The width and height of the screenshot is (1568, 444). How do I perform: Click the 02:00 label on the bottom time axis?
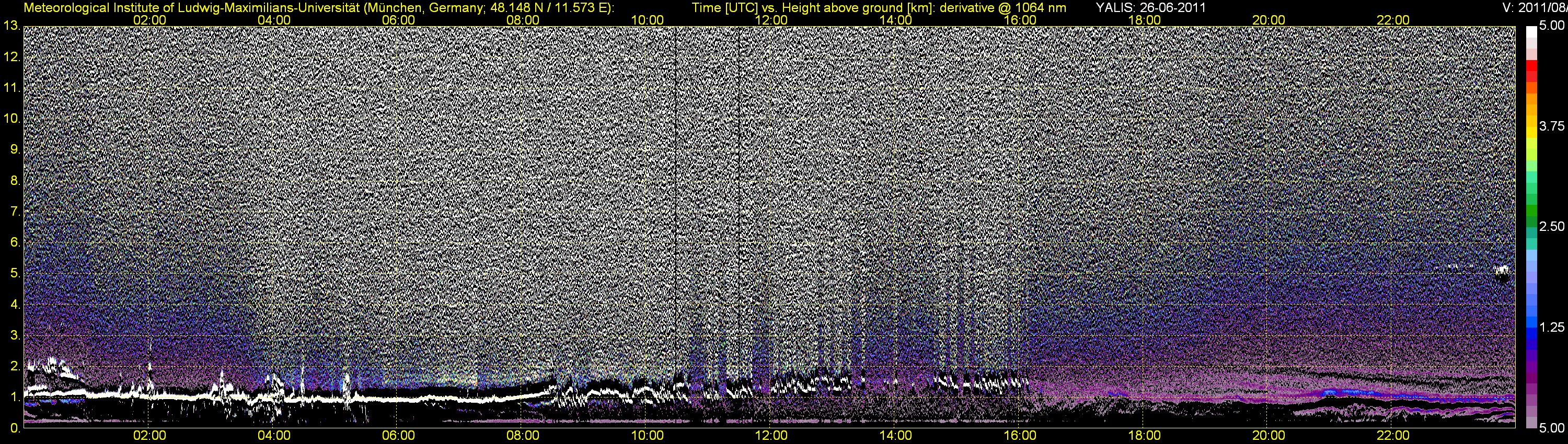[x=149, y=436]
